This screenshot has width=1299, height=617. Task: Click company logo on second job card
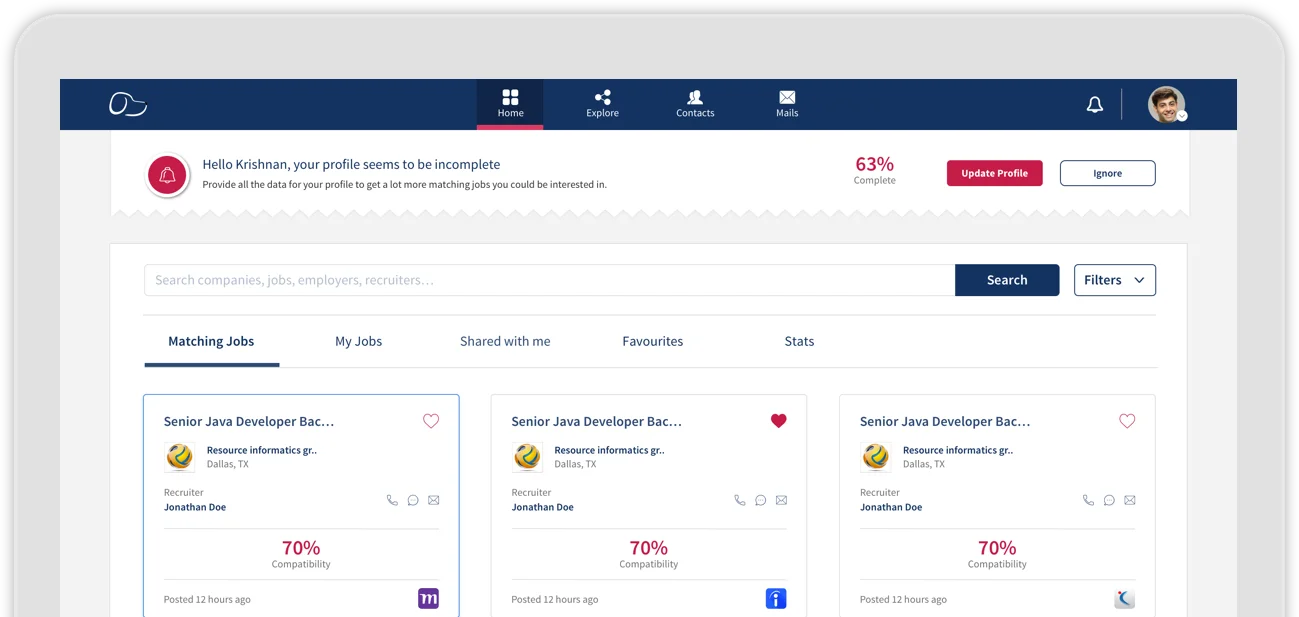click(527, 457)
